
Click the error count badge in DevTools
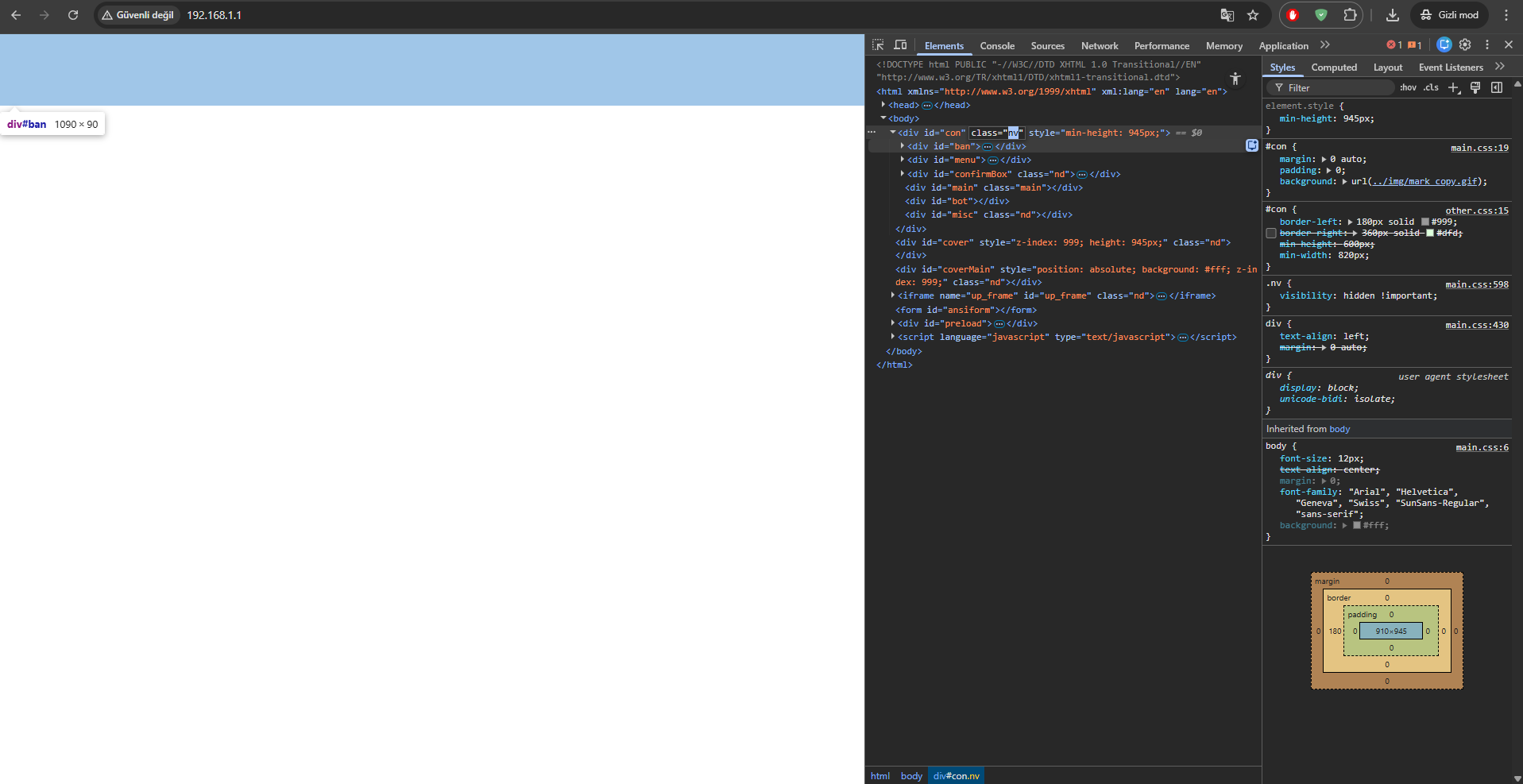(x=1394, y=45)
